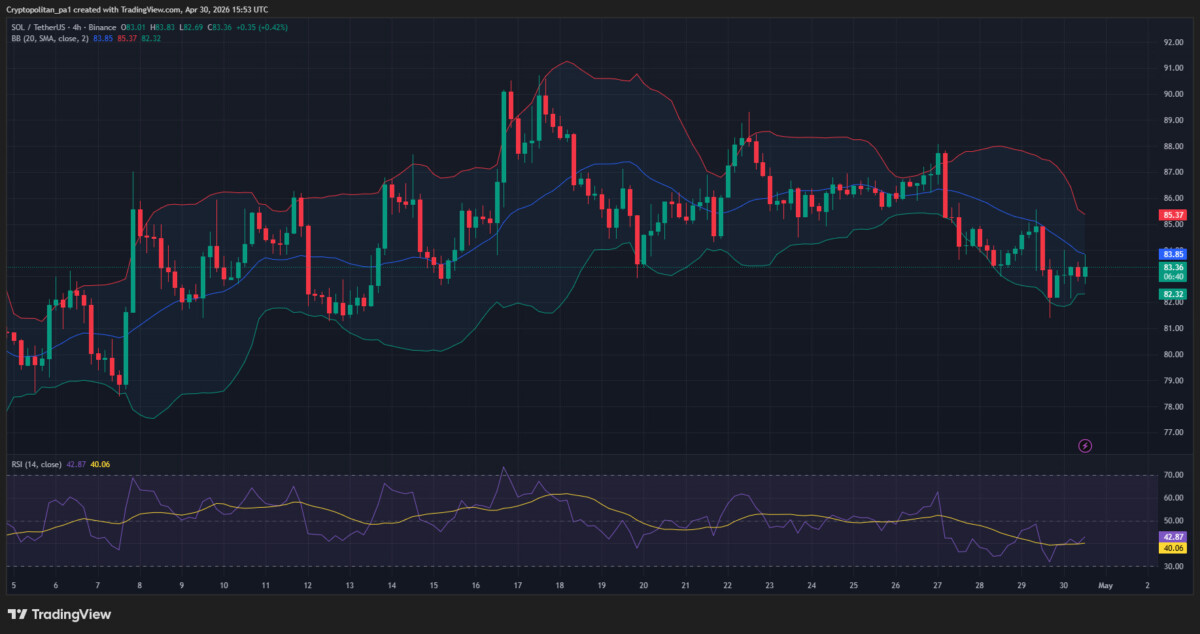1200x634 pixels.
Task: Click the green 83.36 current price label
Action: (x=1173, y=268)
